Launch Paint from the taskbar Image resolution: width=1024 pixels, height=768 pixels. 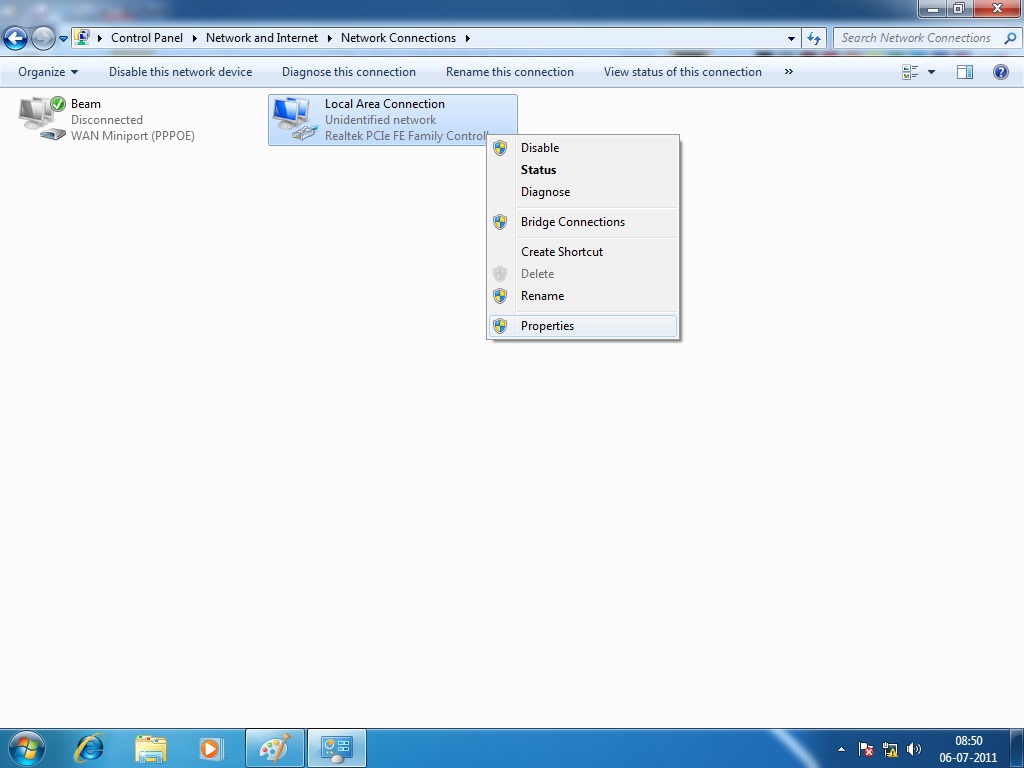pyautogui.click(x=274, y=747)
